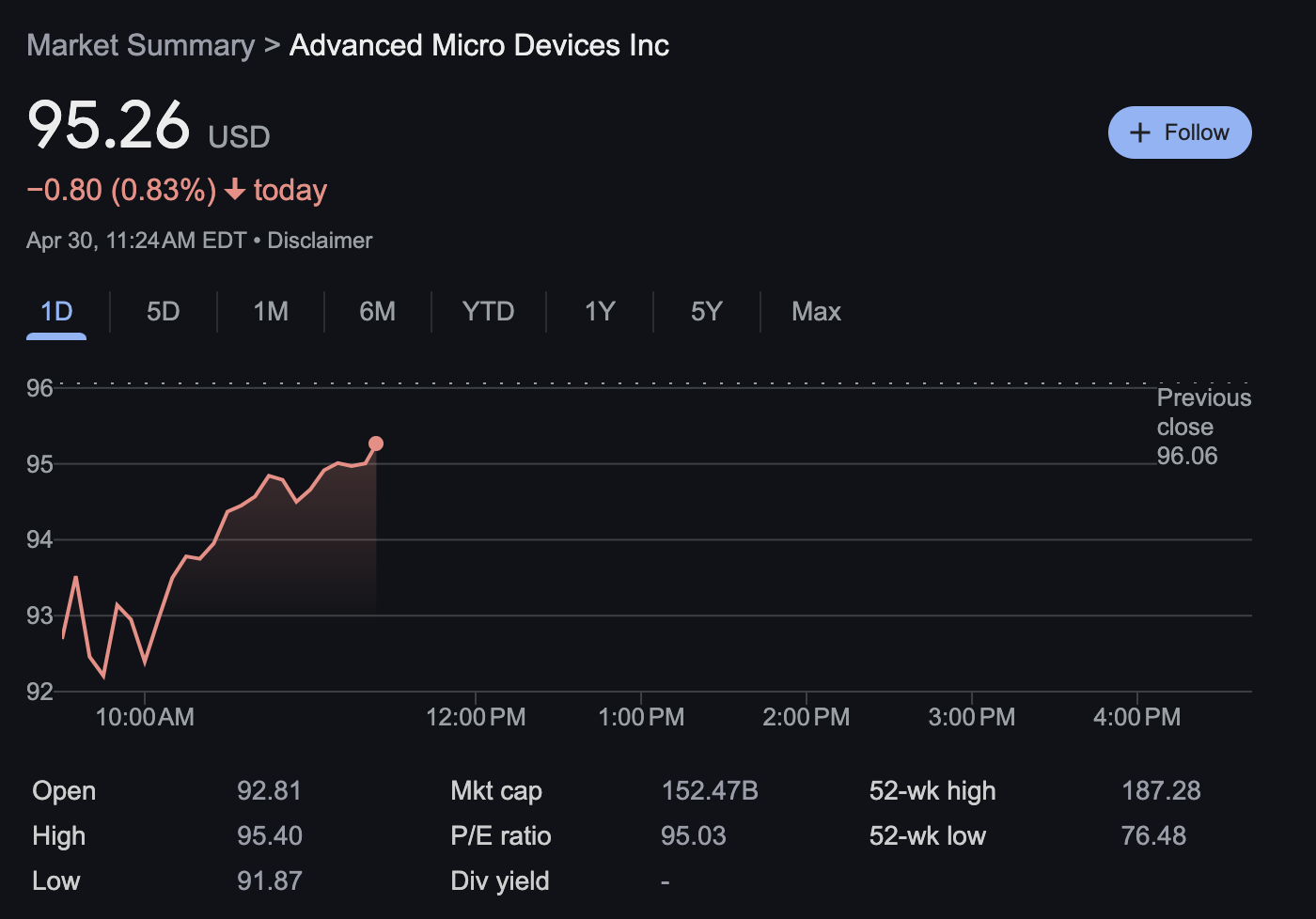Click the High value 95.40

(270, 835)
